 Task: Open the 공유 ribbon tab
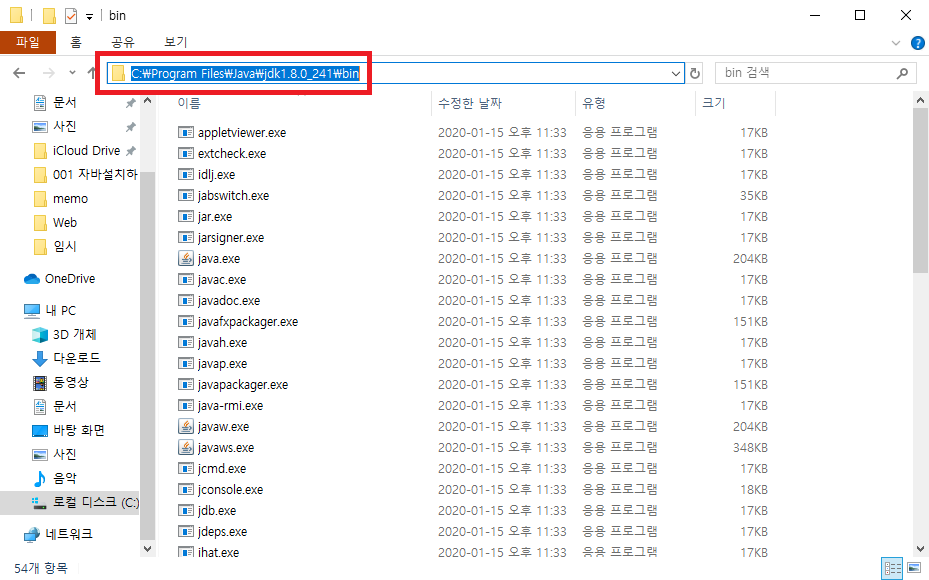[123, 42]
